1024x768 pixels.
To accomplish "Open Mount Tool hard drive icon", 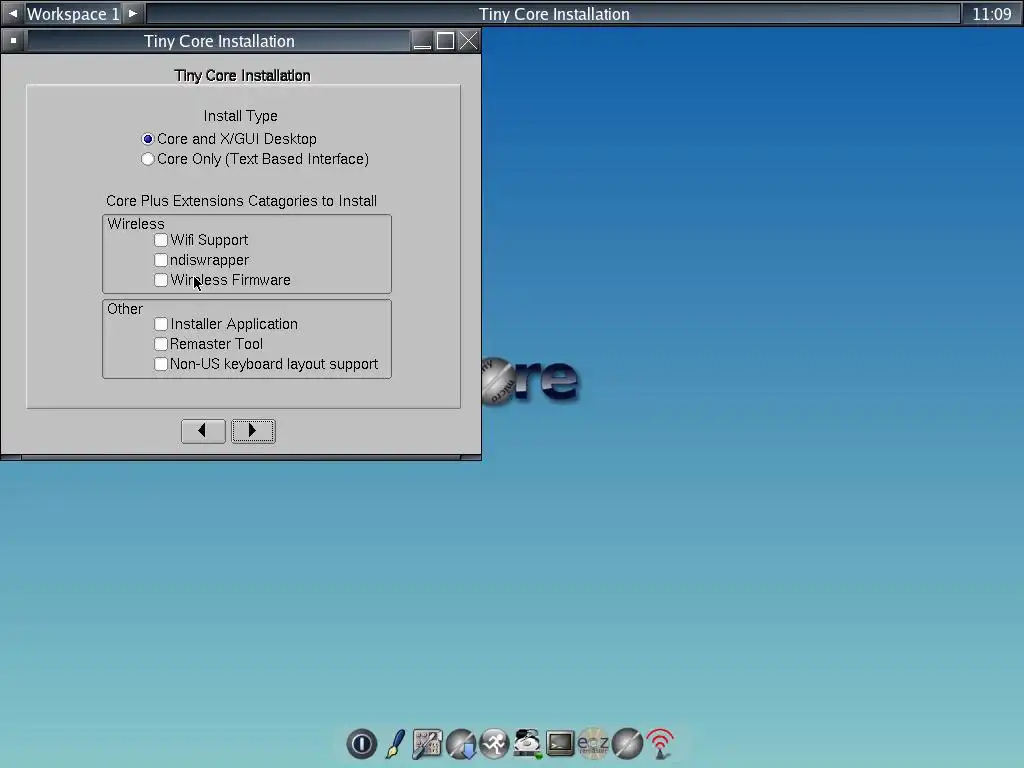I will pos(527,744).
